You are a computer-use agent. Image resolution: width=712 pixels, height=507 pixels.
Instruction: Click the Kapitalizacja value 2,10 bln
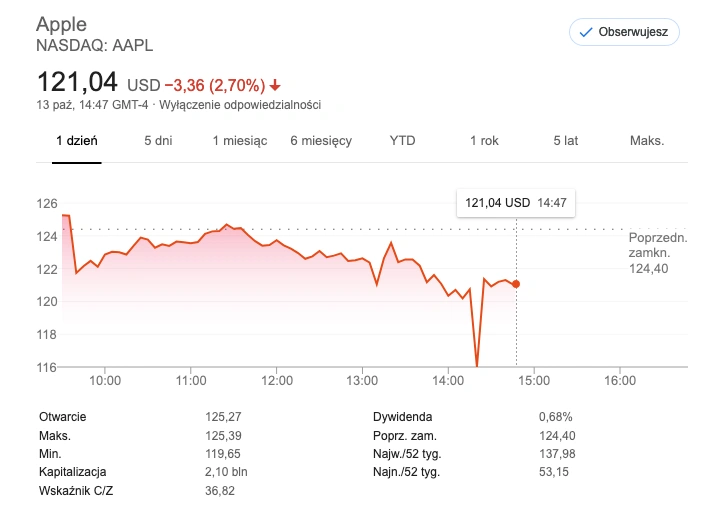tap(226, 472)
